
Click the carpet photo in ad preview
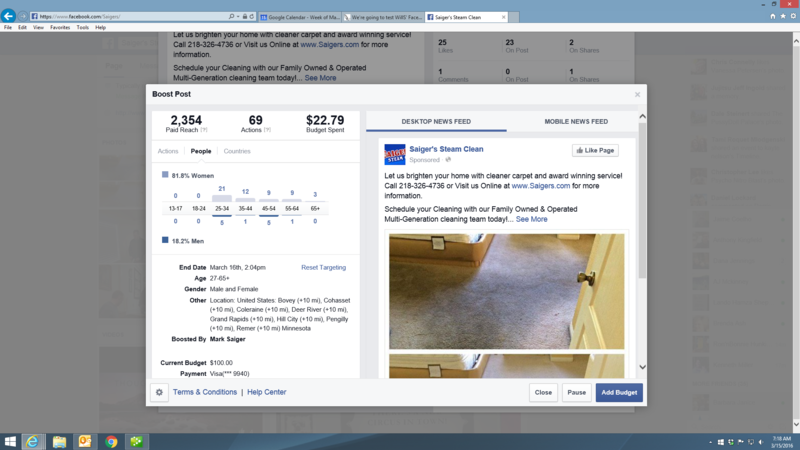(506, 291)
